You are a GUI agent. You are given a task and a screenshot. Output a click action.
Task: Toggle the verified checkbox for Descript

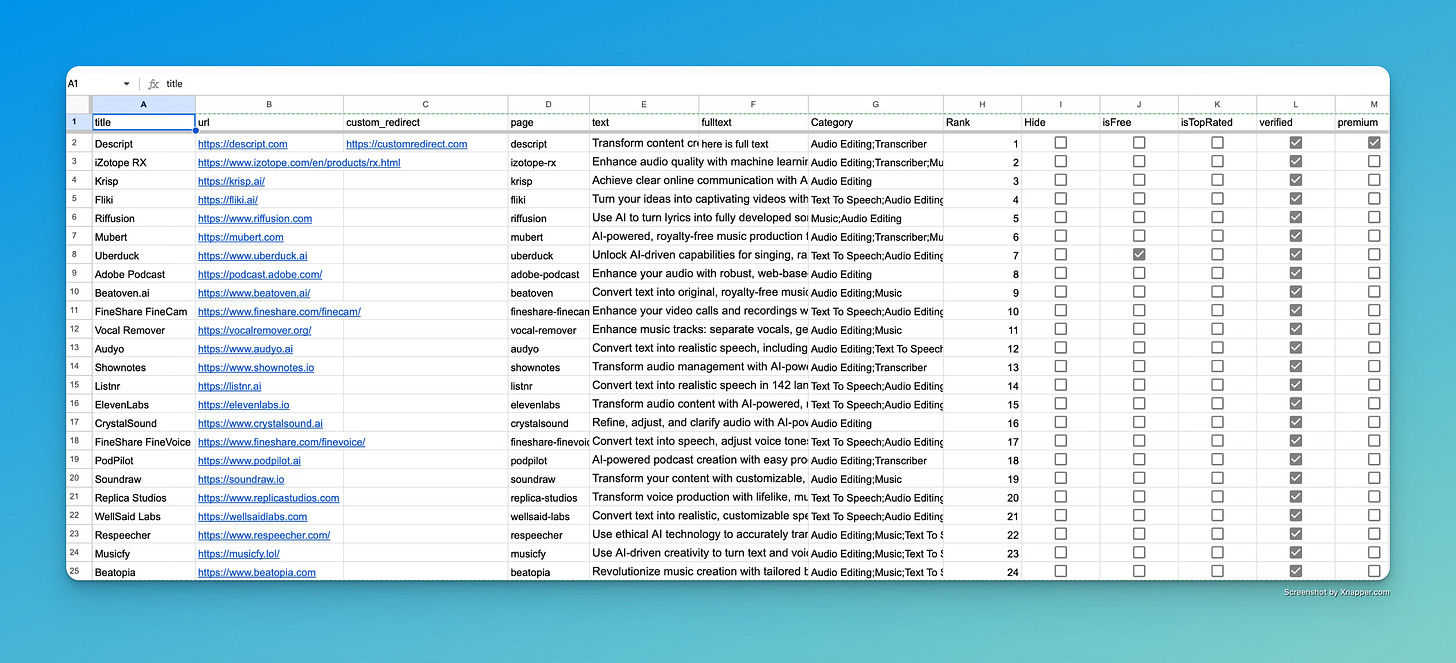click(1296, 143)
